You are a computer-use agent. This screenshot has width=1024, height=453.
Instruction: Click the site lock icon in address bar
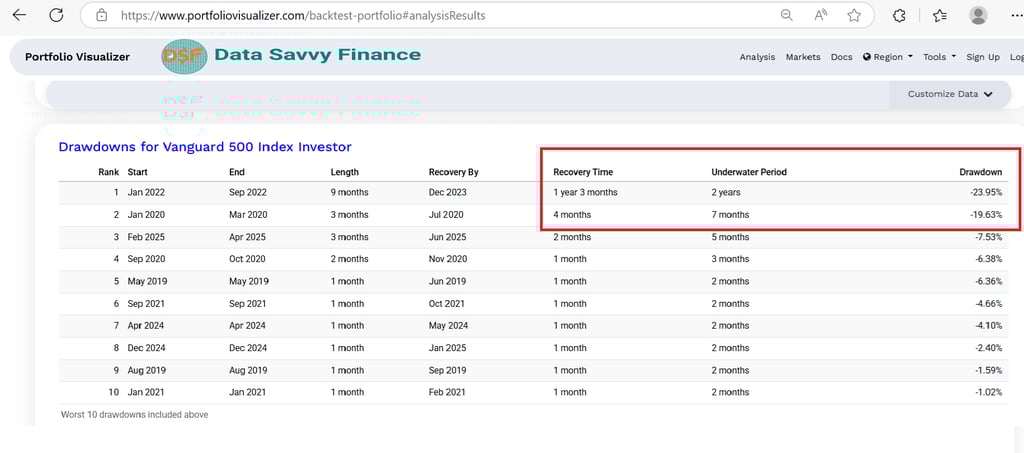[101, 15]
